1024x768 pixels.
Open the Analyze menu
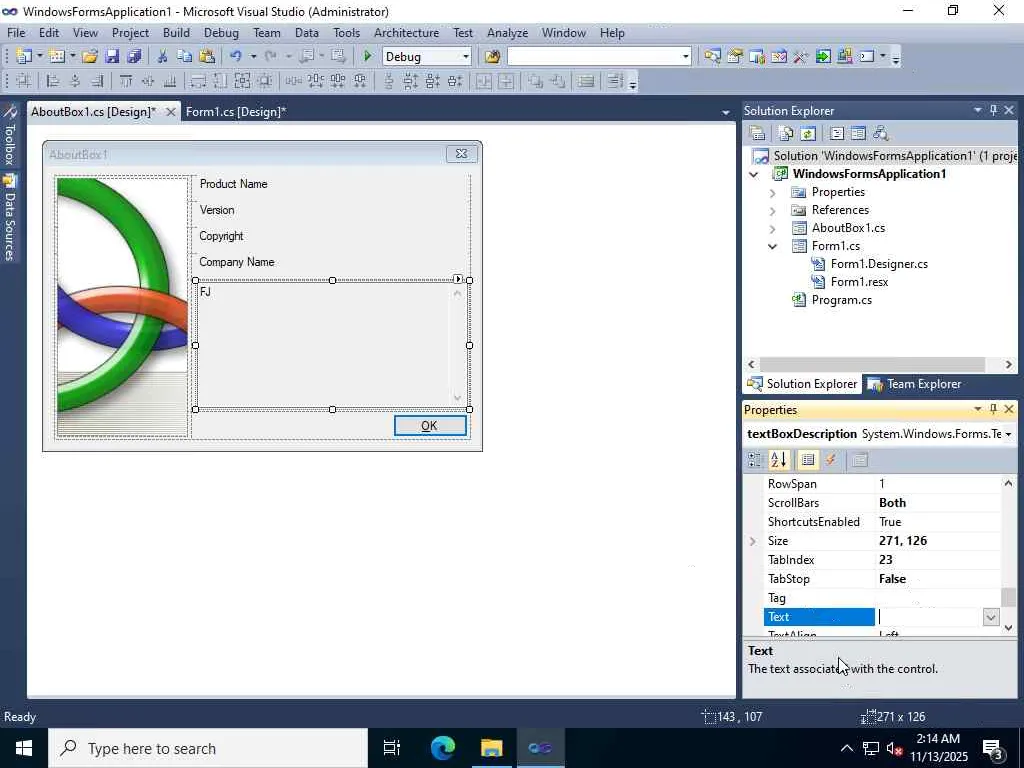(x=507, y=33)
